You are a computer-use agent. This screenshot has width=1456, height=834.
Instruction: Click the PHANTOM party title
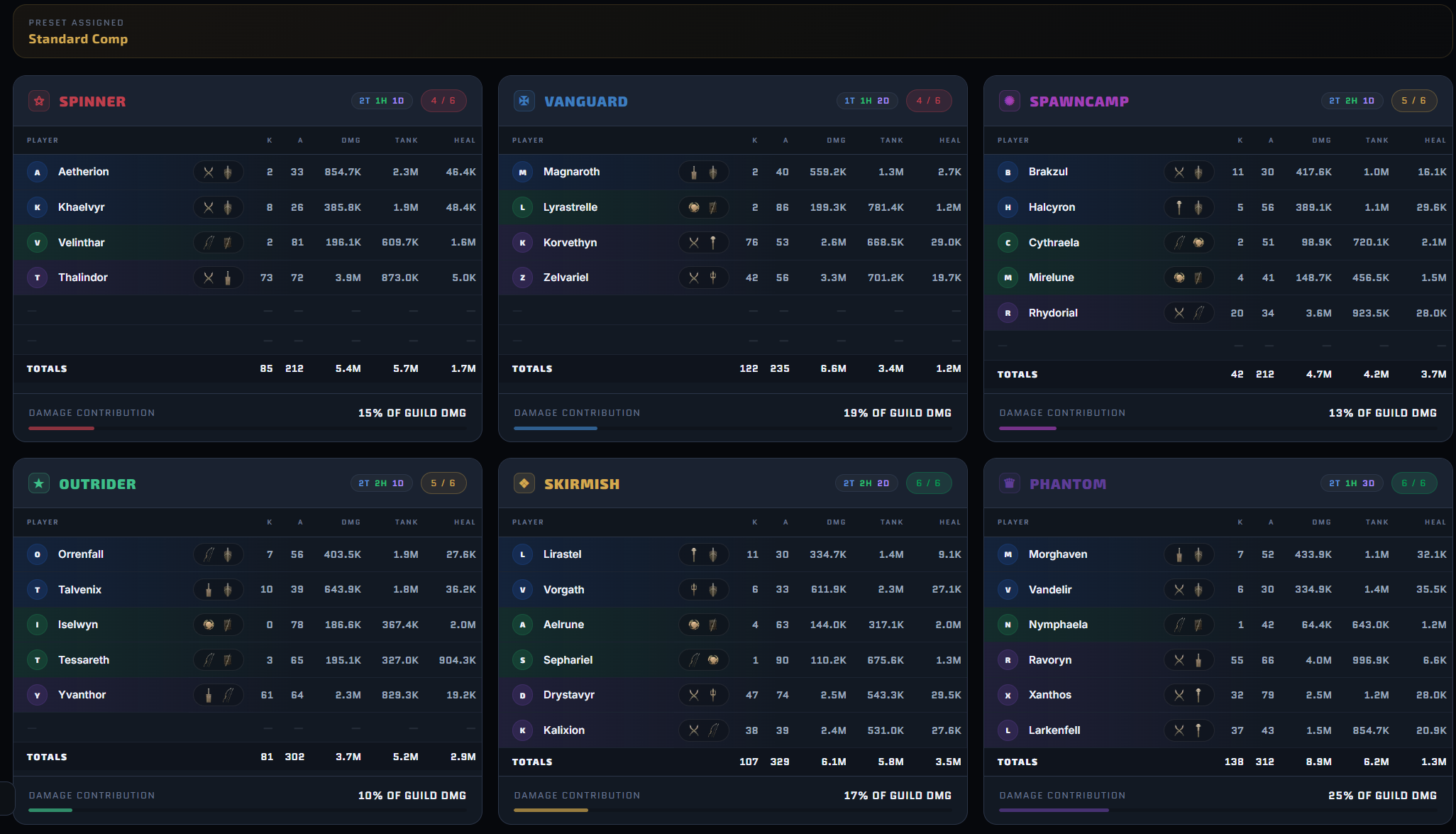pos(1068,484)
